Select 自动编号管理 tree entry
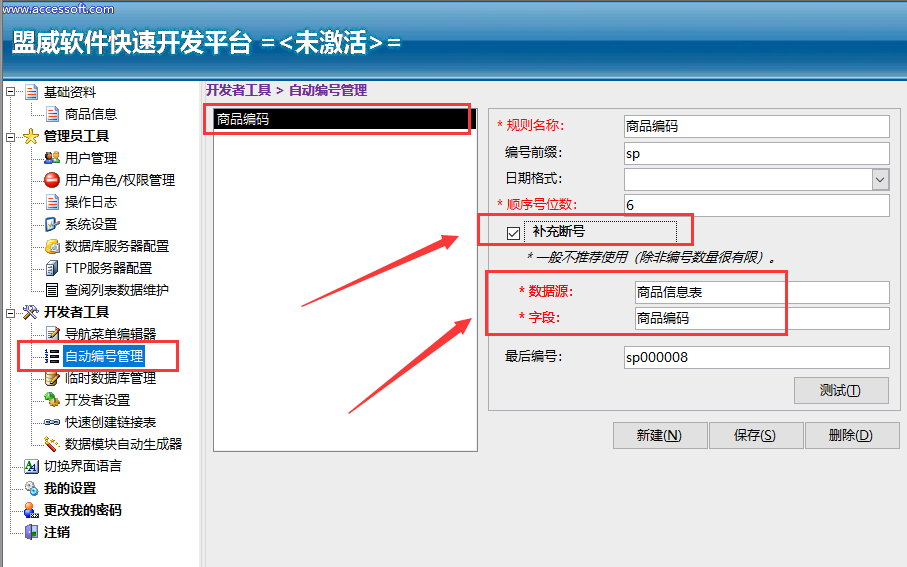The height and width of the screenshot is (567, 907). coord(104,356)
